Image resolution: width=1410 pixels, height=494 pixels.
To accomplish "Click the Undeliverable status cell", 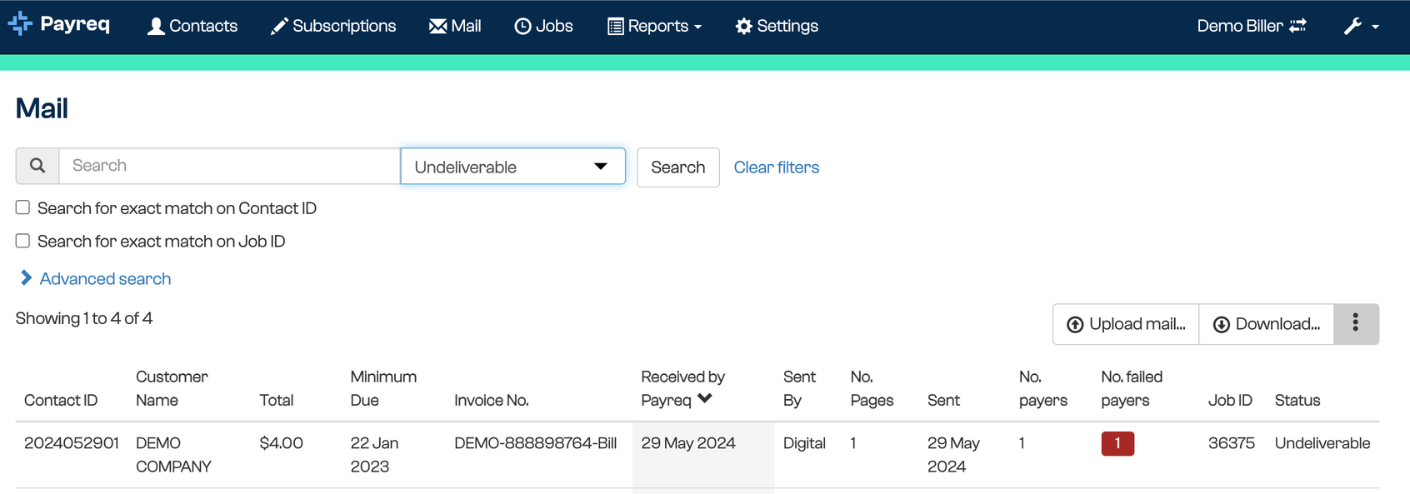I will click(1323, 443).
